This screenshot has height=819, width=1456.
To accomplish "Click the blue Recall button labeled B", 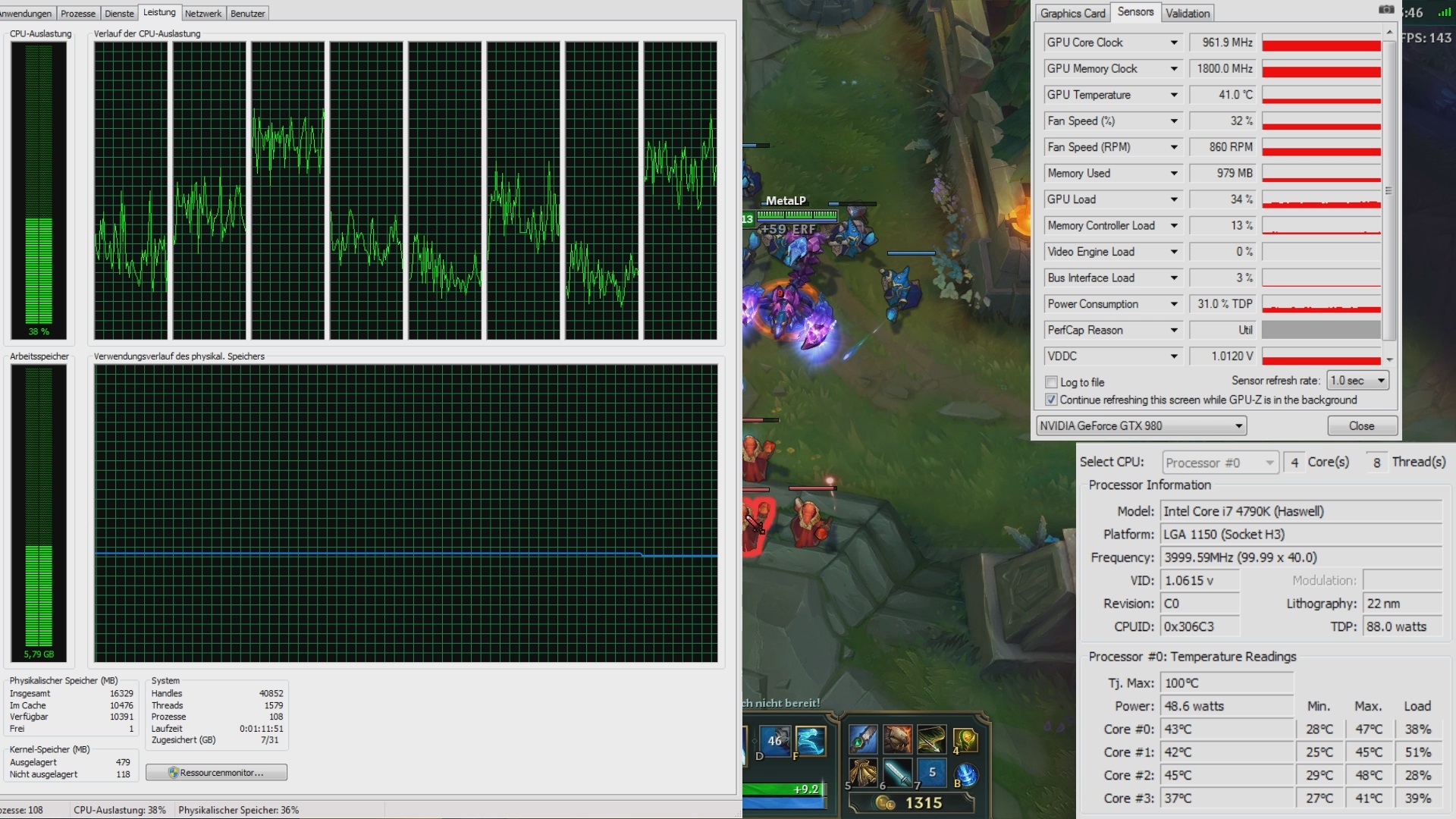I will pos(965,774).
